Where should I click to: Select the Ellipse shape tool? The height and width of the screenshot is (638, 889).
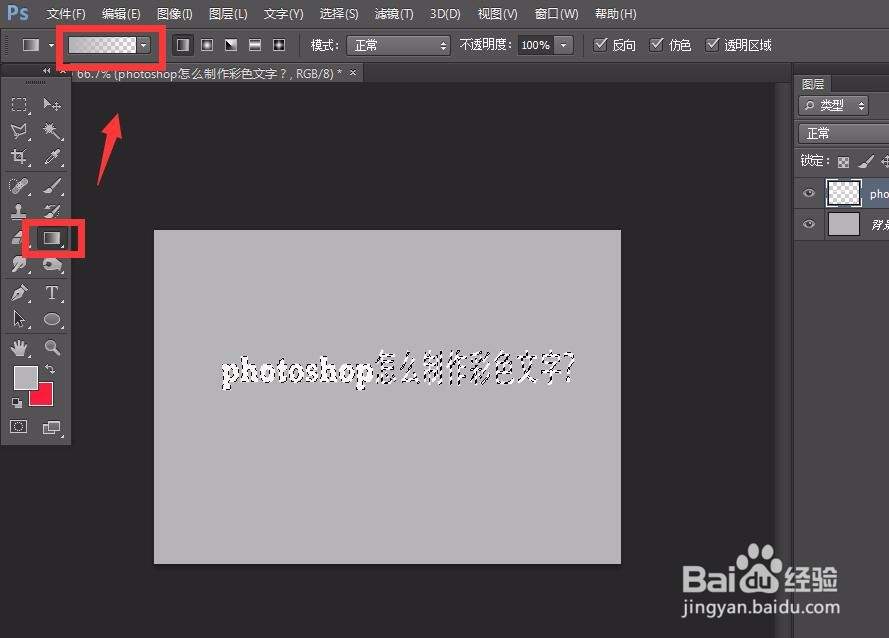click(x=52, y=319)
